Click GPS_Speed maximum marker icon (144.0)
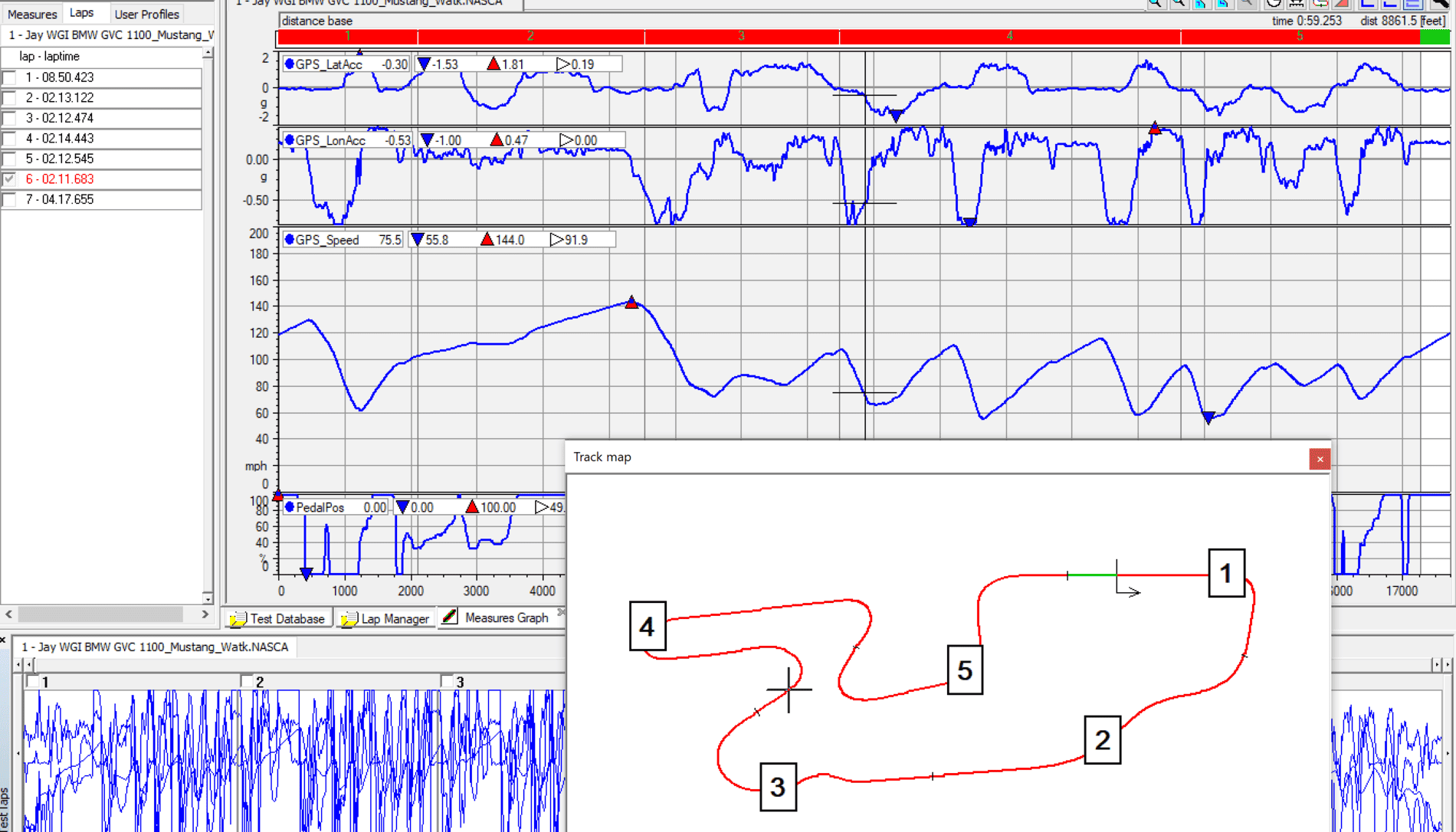 [487, 240]
